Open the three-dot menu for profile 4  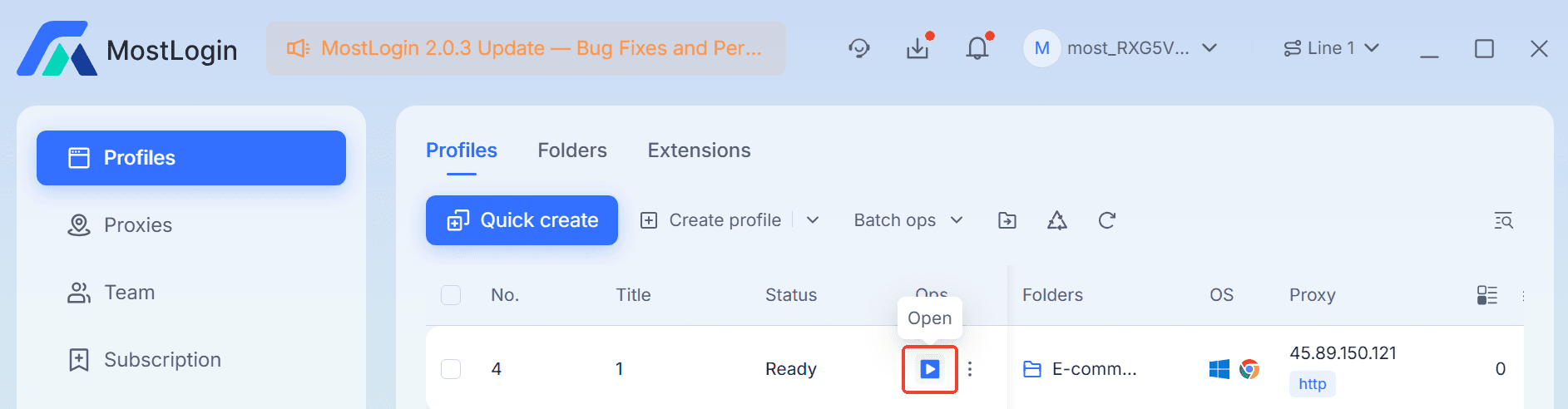click(970, 369)
